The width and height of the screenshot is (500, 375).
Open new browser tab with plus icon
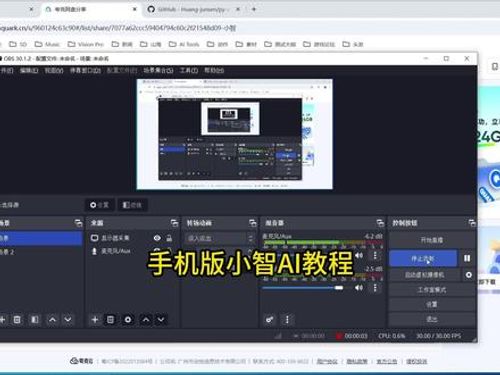click(x=254, y=9)
